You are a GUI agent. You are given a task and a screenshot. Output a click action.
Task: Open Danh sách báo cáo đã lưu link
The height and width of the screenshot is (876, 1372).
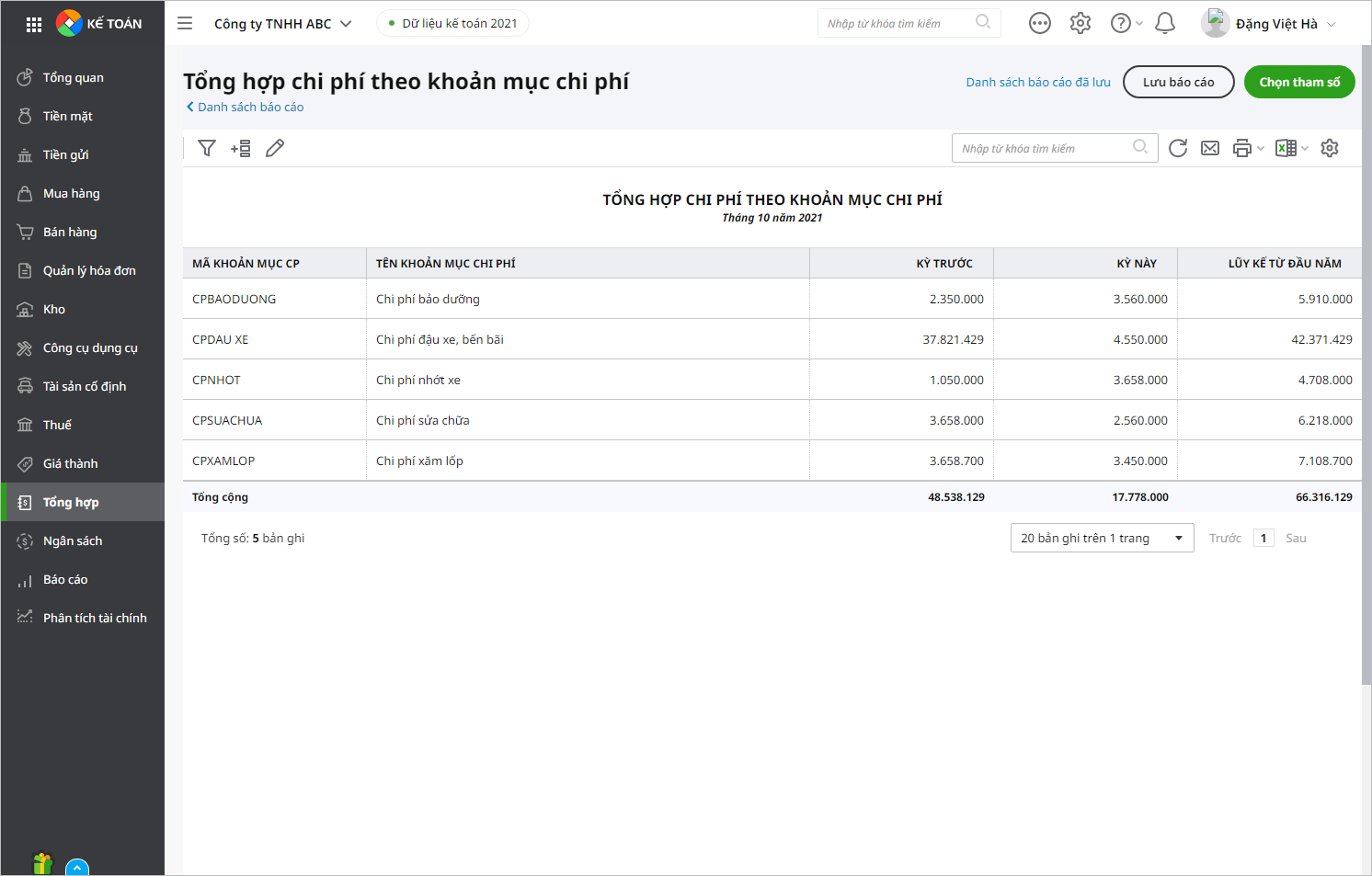click(x=1037, y=82)
